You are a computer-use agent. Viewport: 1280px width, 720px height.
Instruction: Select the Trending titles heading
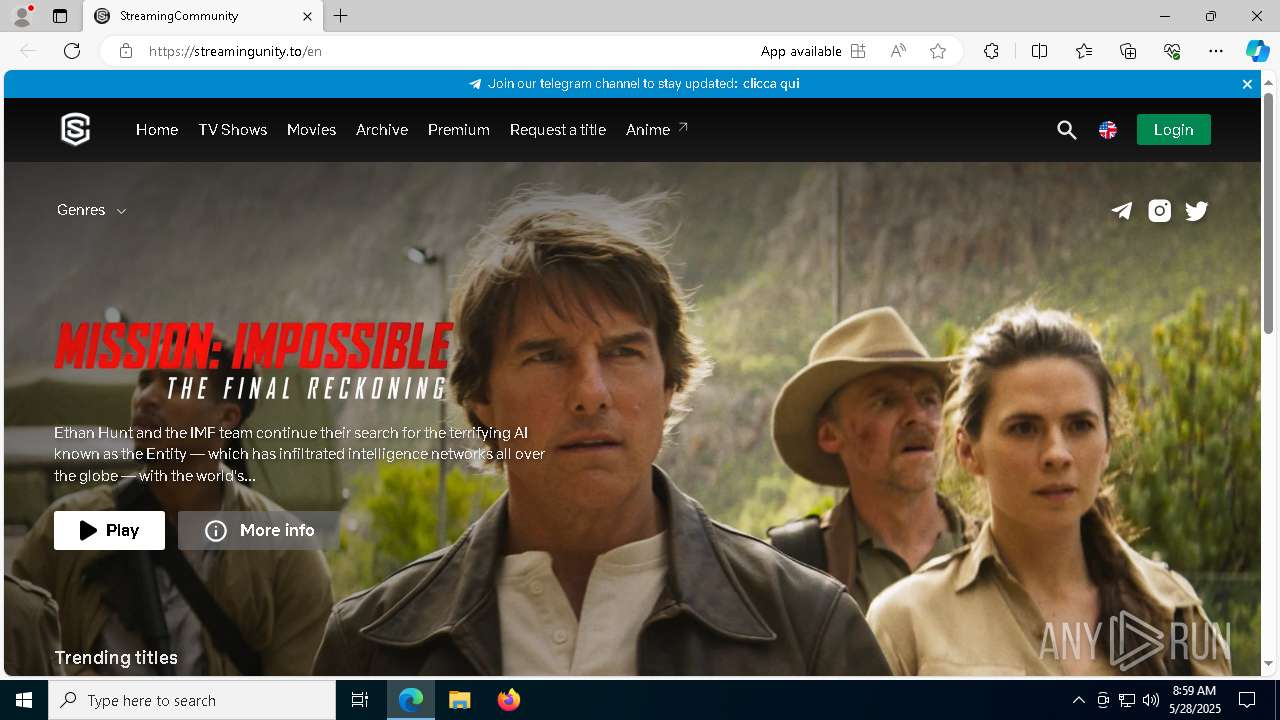pos(116,658)
